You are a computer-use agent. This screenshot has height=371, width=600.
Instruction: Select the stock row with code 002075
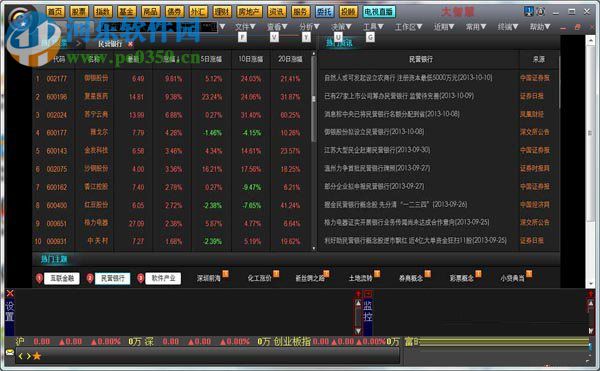[172, 169]
